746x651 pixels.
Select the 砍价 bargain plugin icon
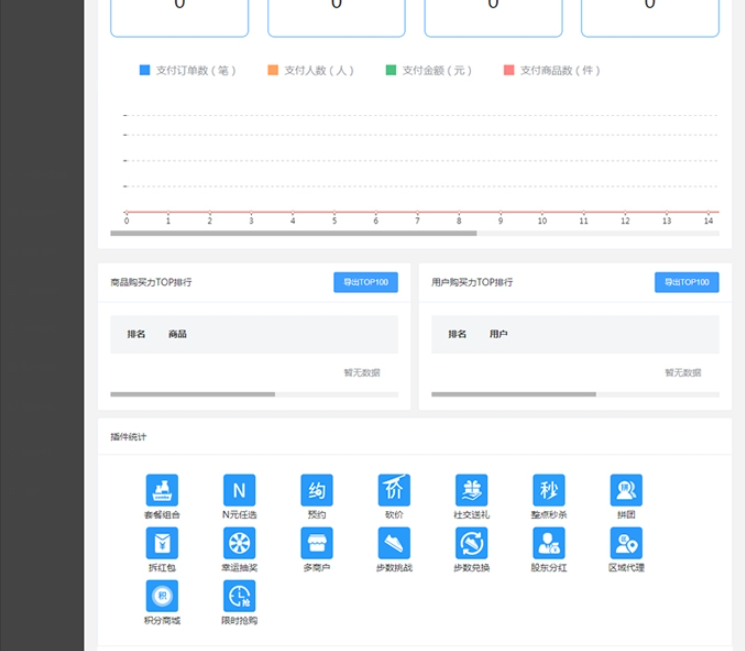(394, 490)
